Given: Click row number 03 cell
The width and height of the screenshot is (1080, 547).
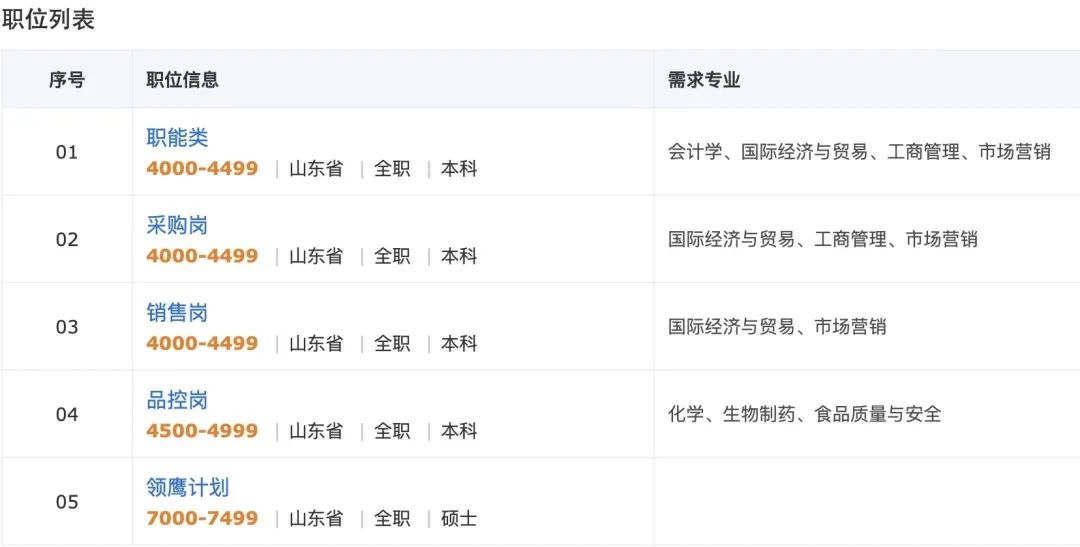Looking at the screenshot, I should [x=67, y=327].
